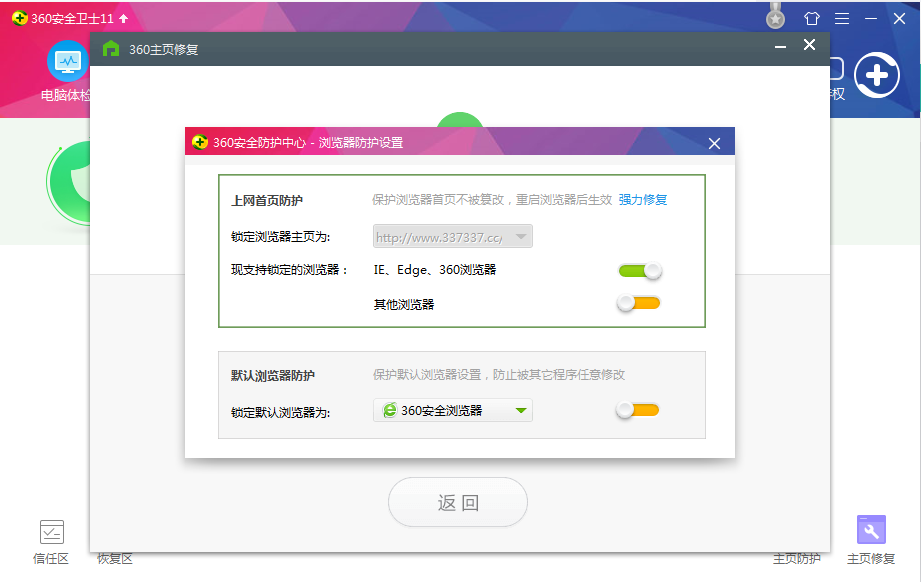Click the 360安全卫士11 title text
This screenshot has width=921, height=582.
click(x=72, y=19)
